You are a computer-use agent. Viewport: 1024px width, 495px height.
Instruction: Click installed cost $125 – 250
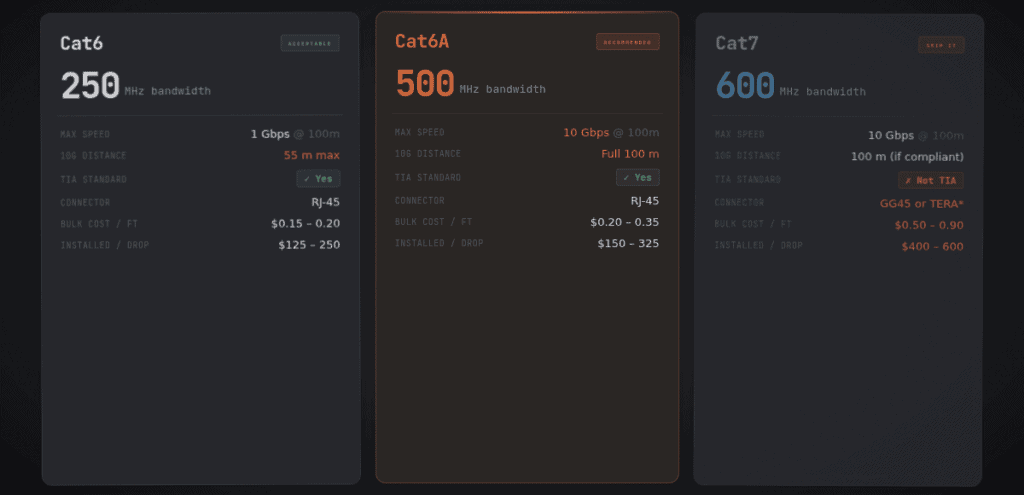pyautogui.click(x=309, y=245)
